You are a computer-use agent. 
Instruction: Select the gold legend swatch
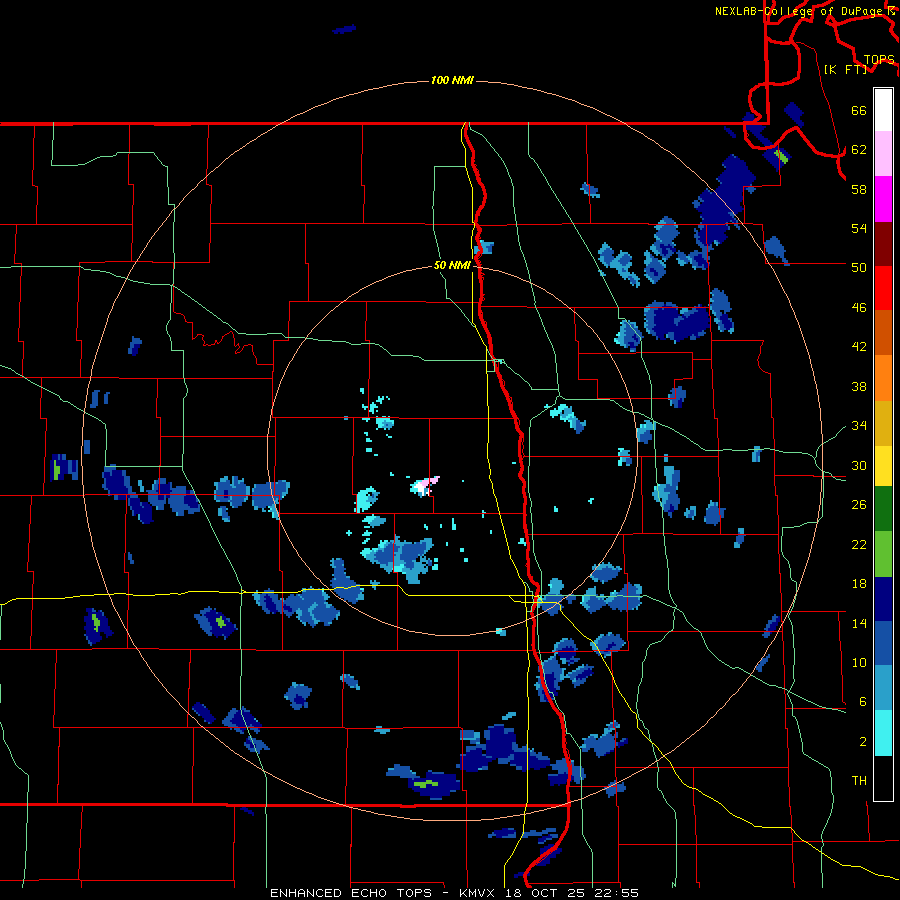pos(883,423)
